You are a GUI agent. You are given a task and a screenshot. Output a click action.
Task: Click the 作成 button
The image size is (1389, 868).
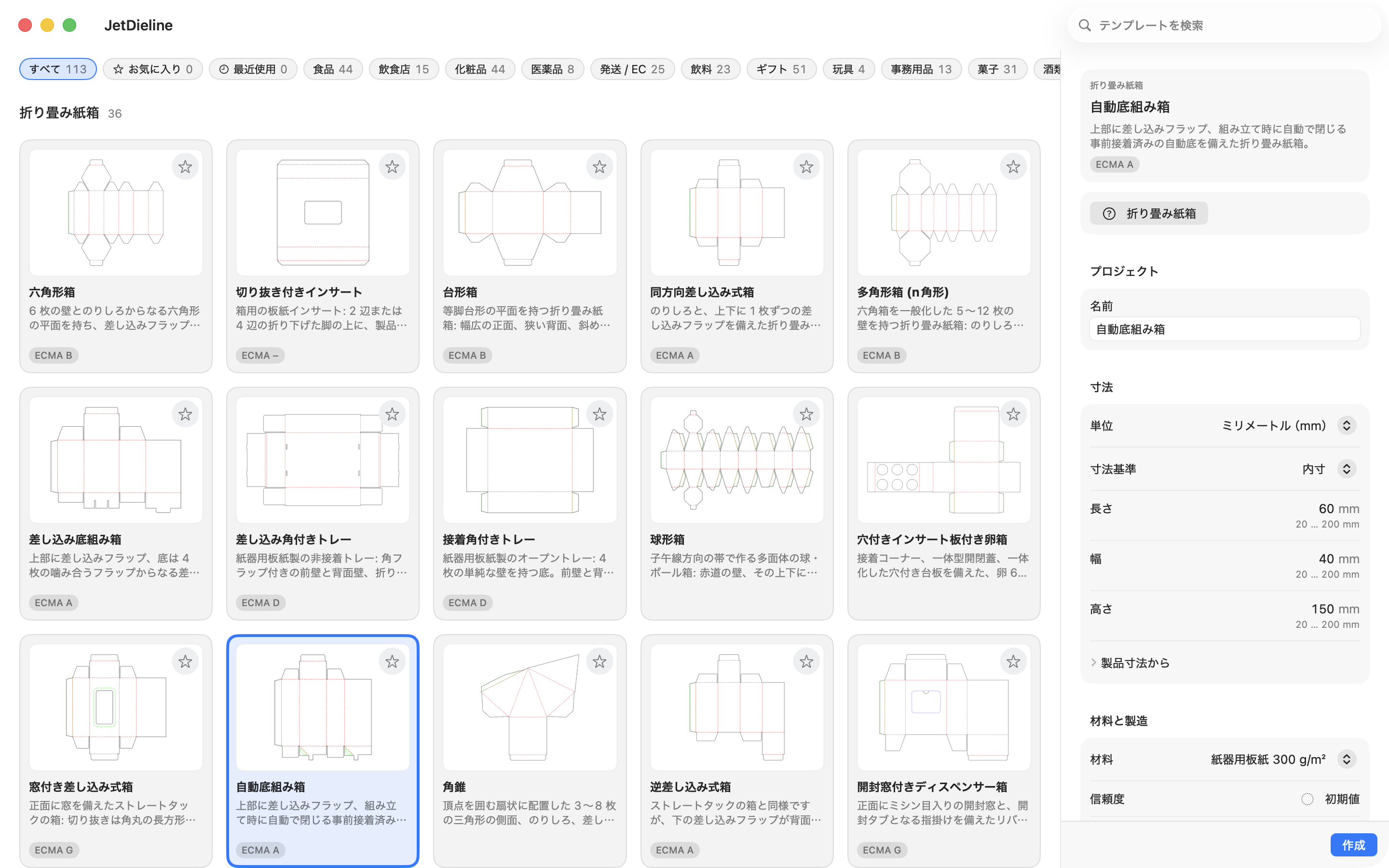pyautogui.click(x=1353, y=845)
